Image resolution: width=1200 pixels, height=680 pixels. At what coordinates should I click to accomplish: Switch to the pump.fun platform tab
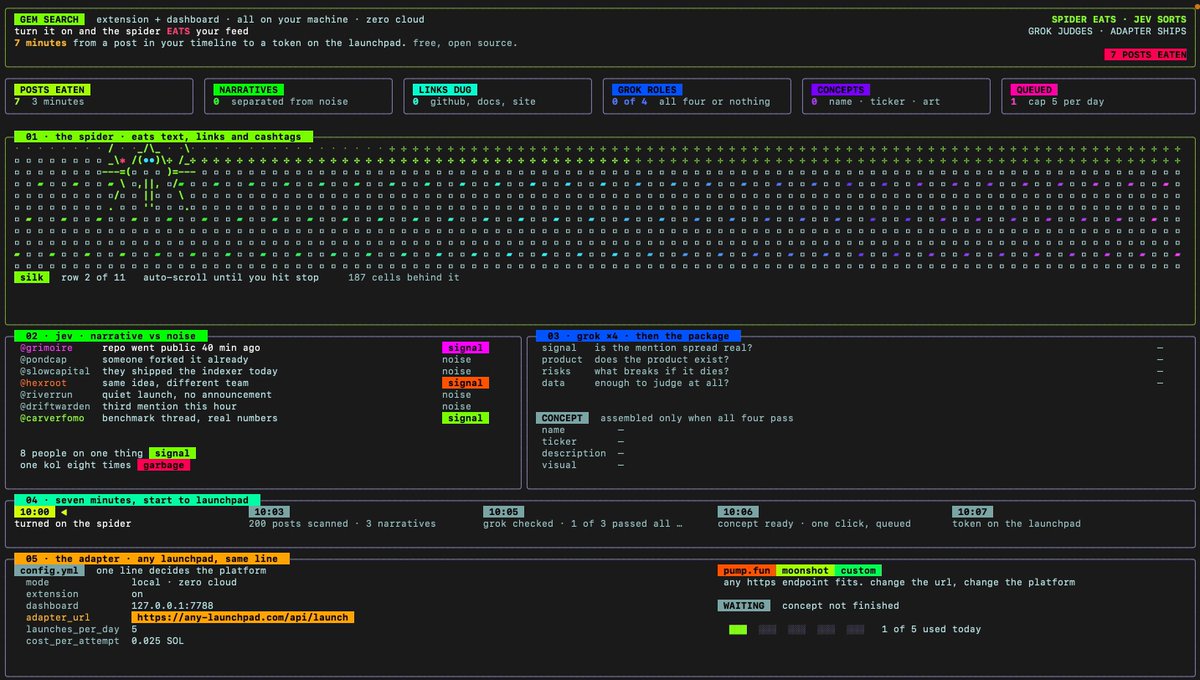(747, 570)
